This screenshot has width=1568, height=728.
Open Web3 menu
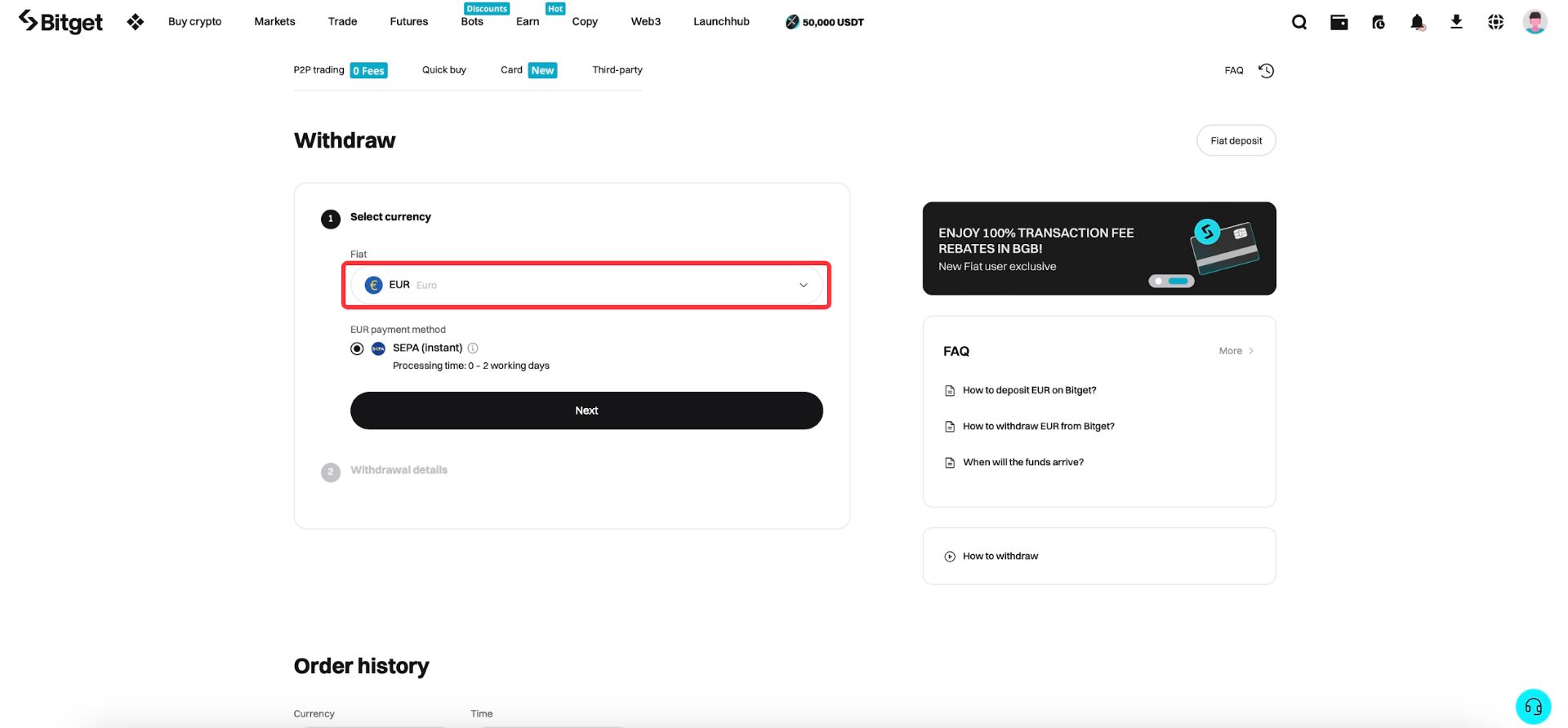click(646, 22)
